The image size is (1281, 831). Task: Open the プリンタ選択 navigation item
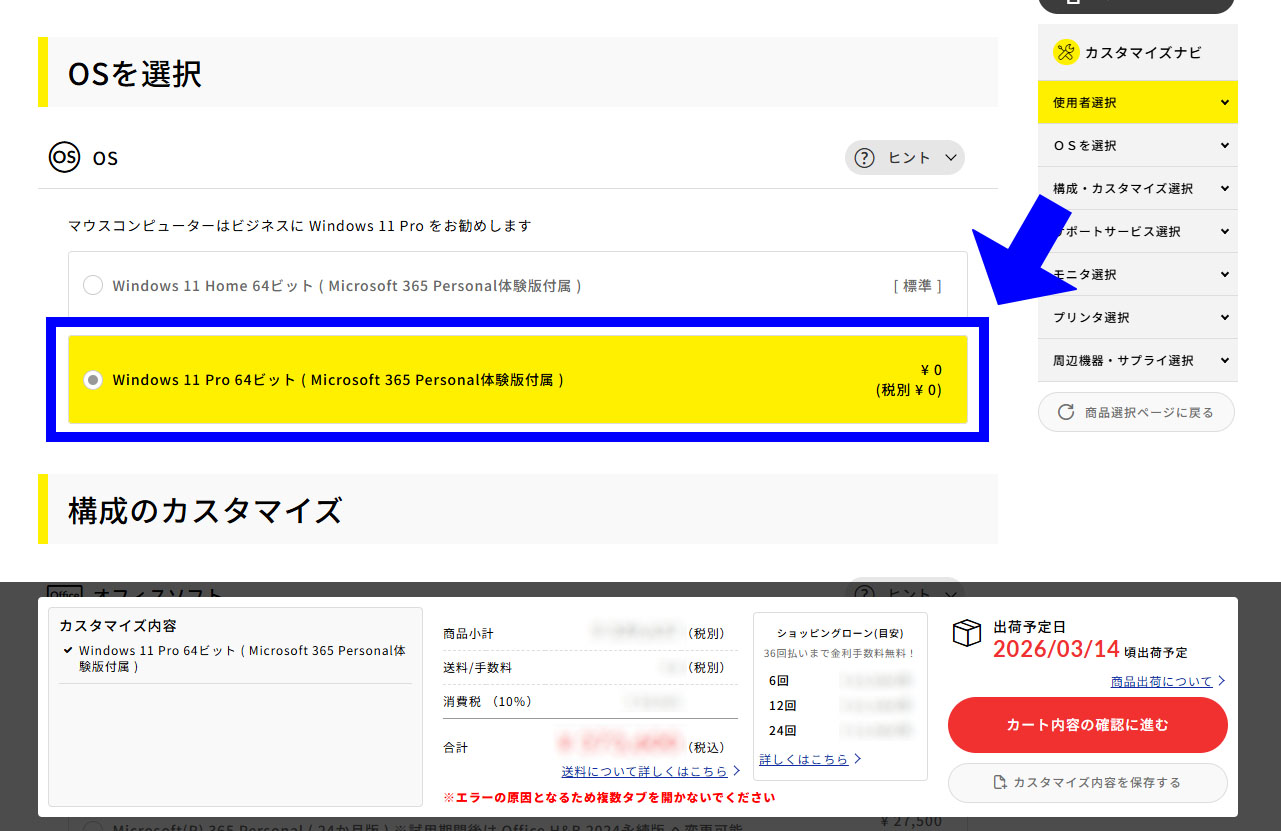(1136, 317)
